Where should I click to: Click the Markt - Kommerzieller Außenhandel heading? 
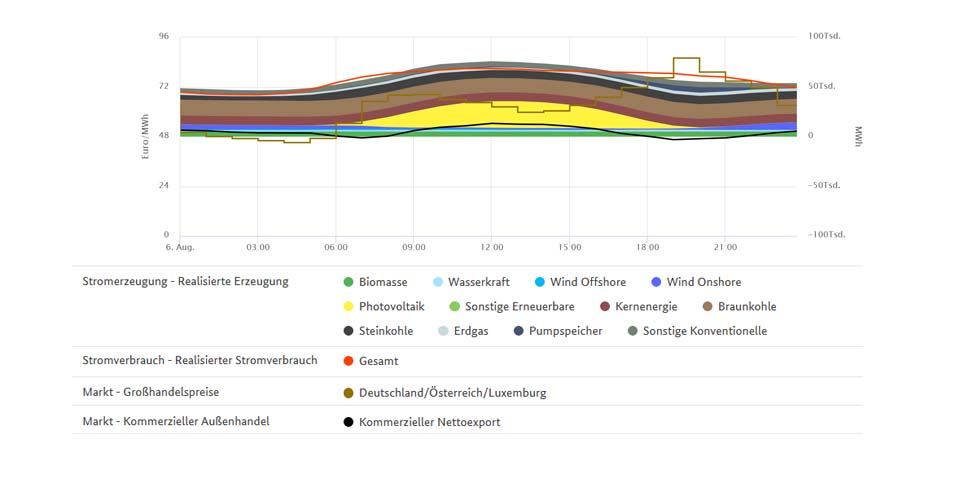[176, 421]
